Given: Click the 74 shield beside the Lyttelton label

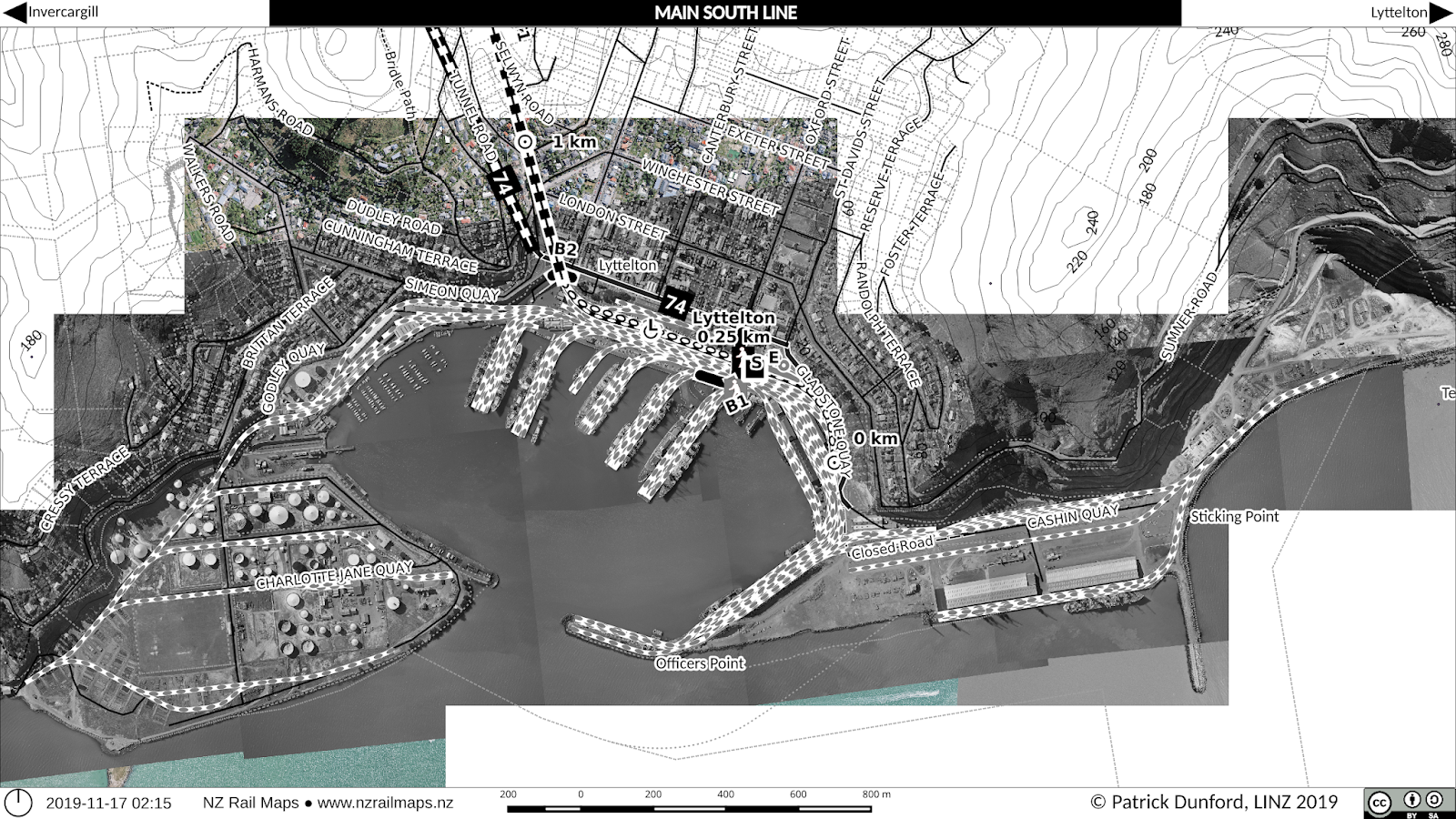Looking at the screenshot, I should 675,303.
